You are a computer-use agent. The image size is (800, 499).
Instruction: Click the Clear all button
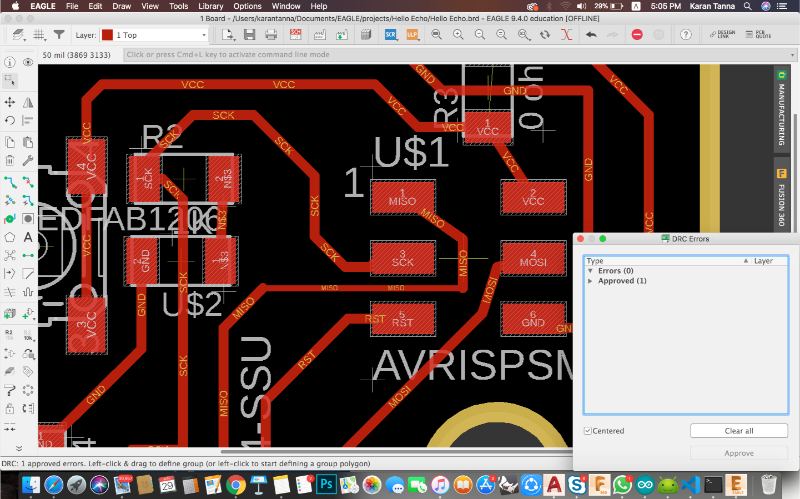click(739, 431)
